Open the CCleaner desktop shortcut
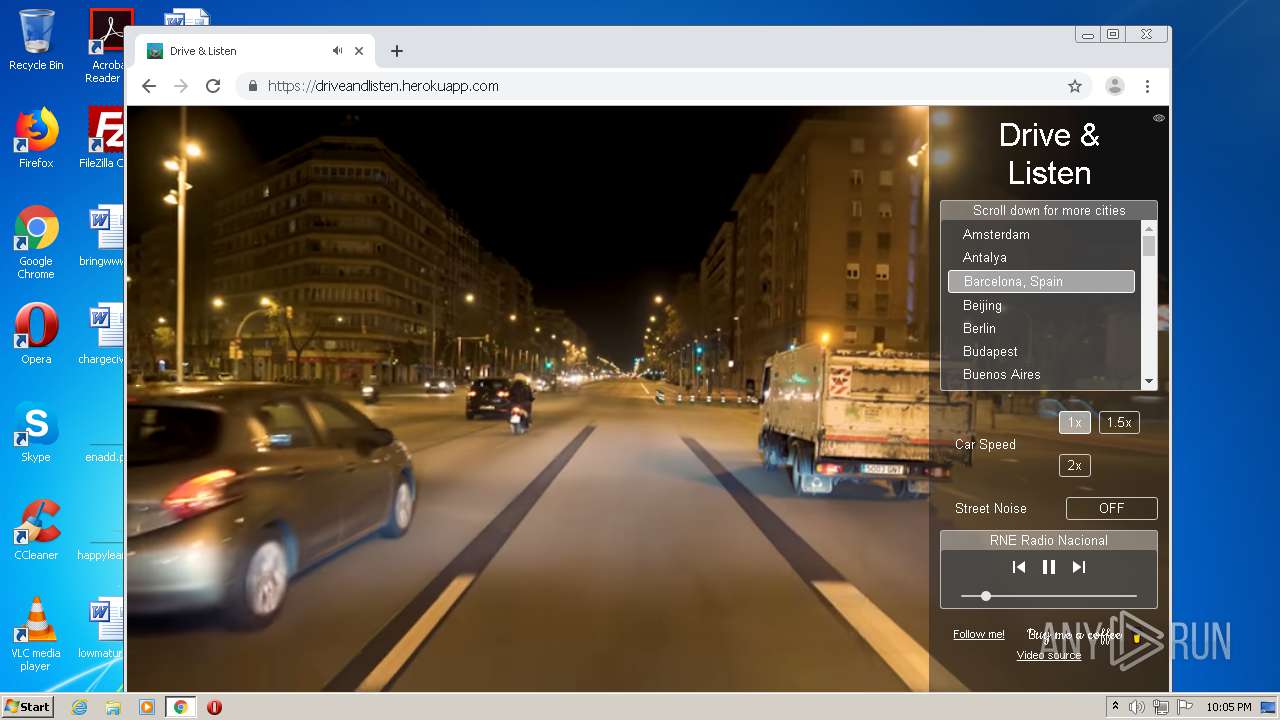This screenshot has height=720, width=1280. (x=36, y=530)
